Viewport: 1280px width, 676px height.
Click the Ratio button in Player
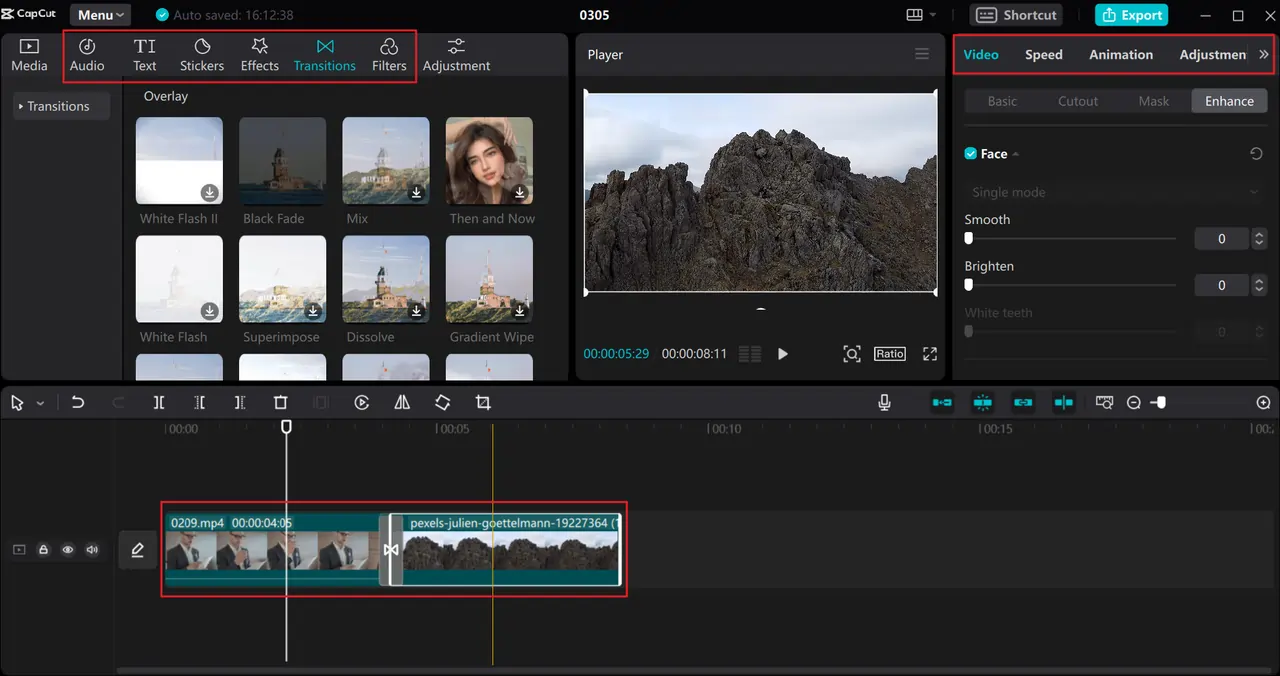tap(889, 354)
